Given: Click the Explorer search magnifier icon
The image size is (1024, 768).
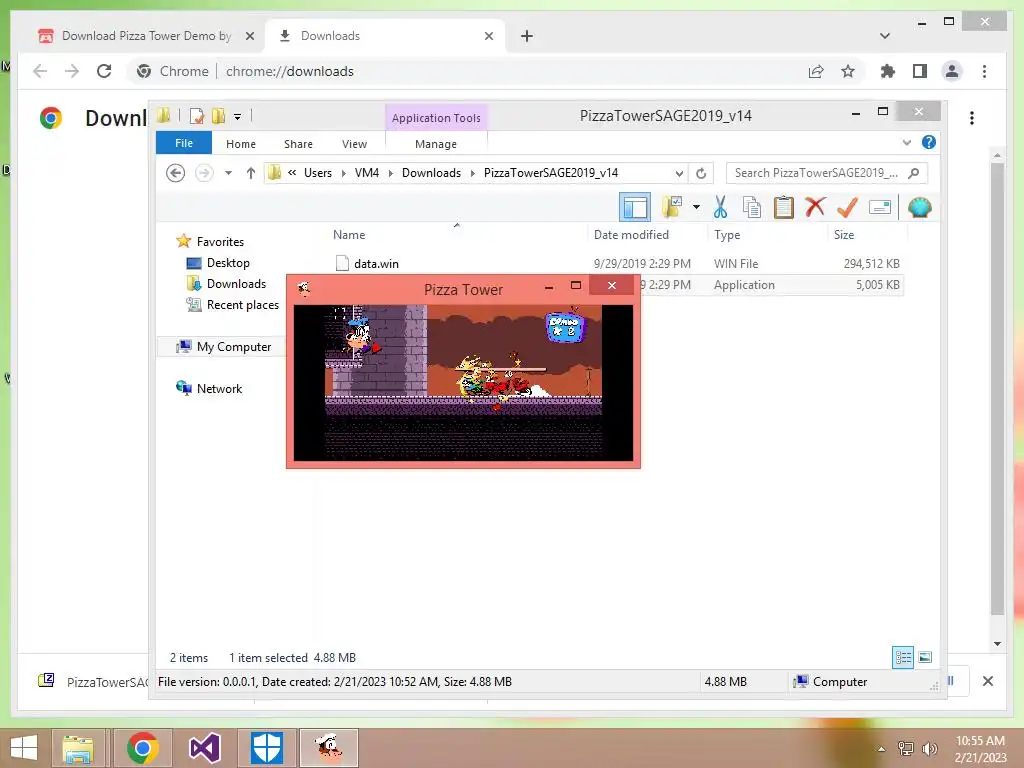Looking at the screenshot, I should point(914,173).
